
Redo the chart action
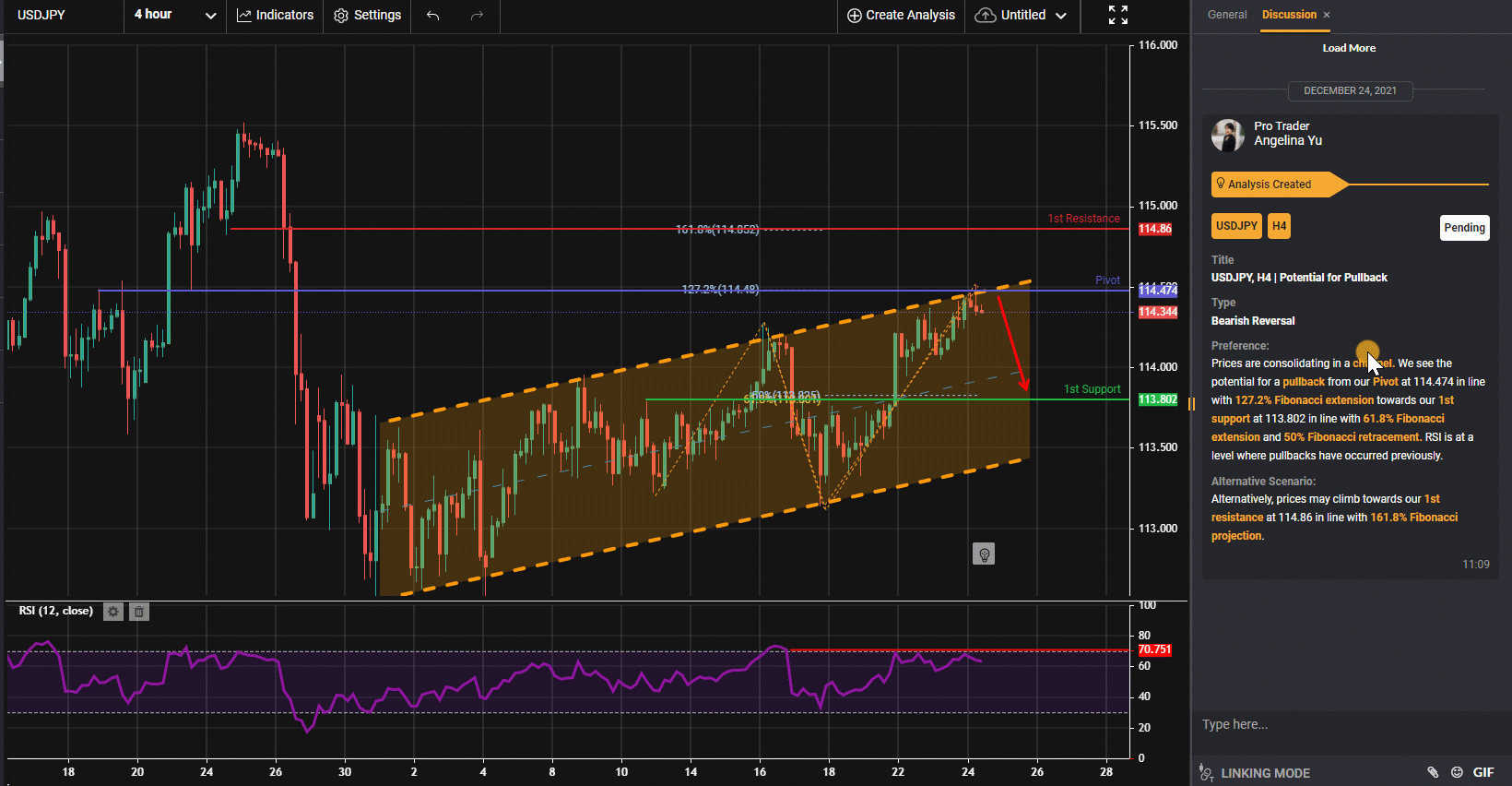tap(477, 15)
